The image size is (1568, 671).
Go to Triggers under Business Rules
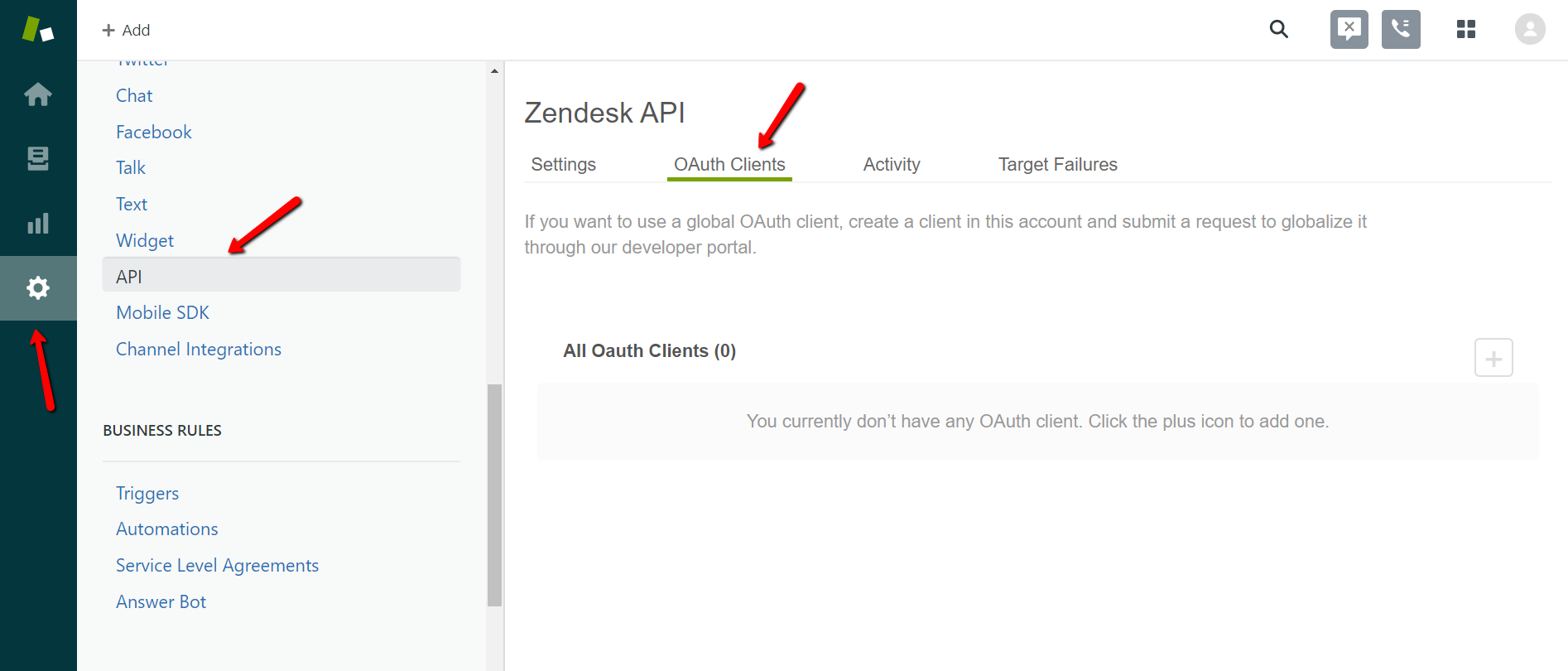pyautogui.click(x=147, y=493)
